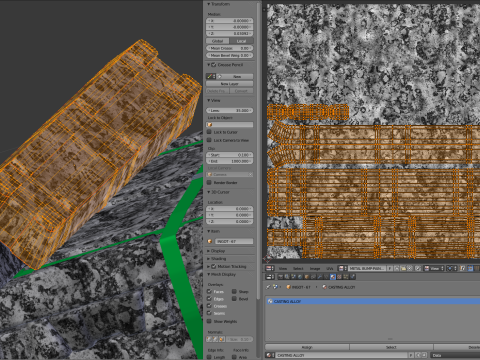Open the Scene properties tab icon
The width and height of the screenshot is (480, 360).
pos(293,277)
